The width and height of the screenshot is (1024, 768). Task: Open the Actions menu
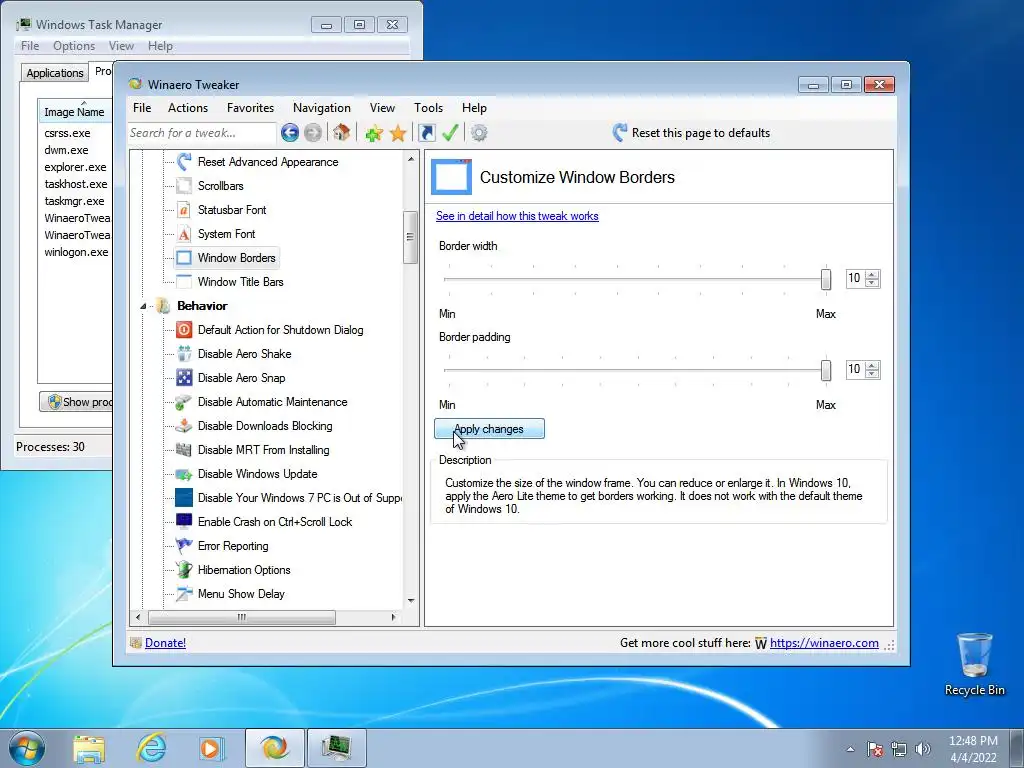[x=188, y=108]
